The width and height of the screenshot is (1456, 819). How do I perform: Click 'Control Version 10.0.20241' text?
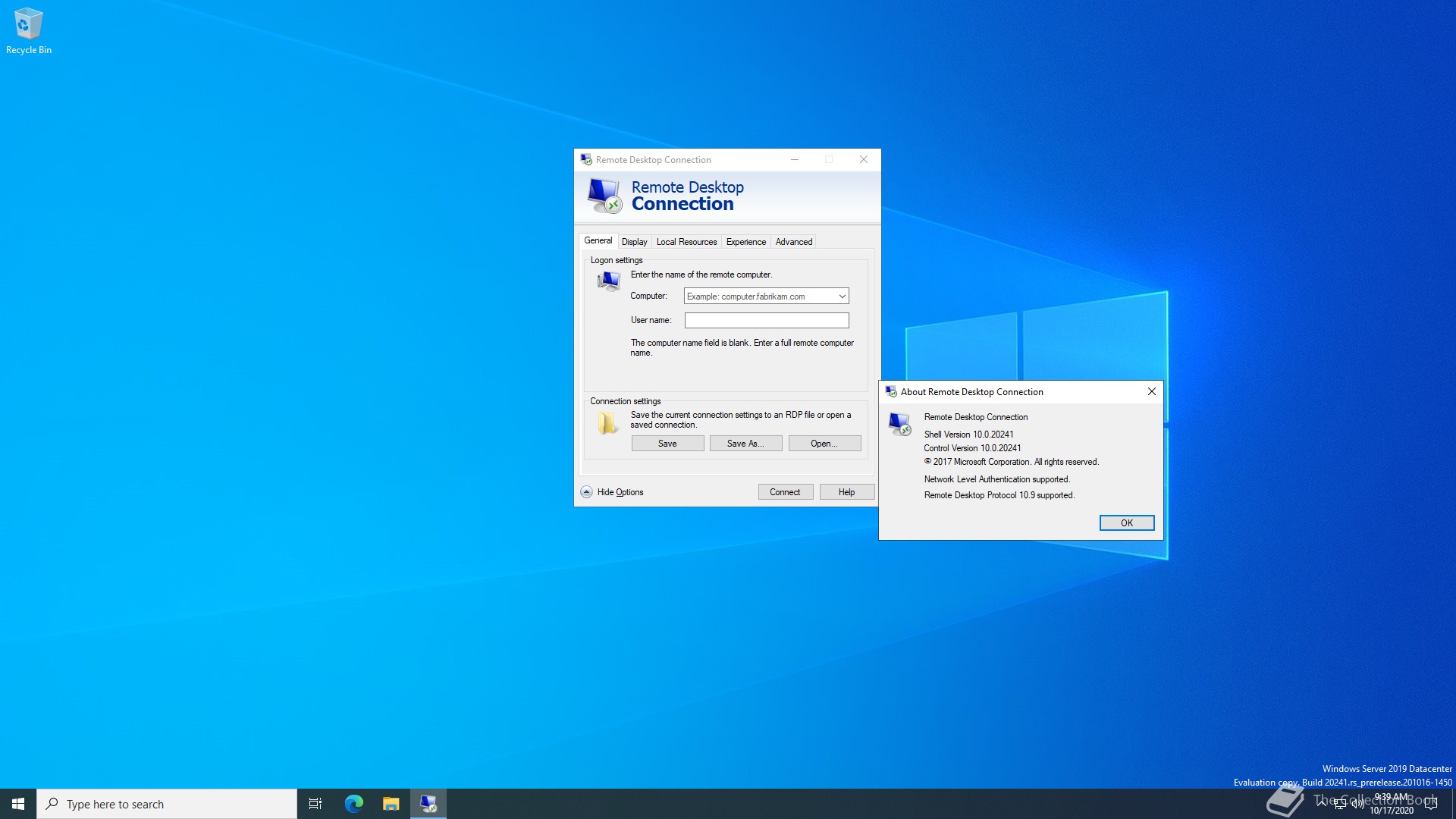coord(972,448)
